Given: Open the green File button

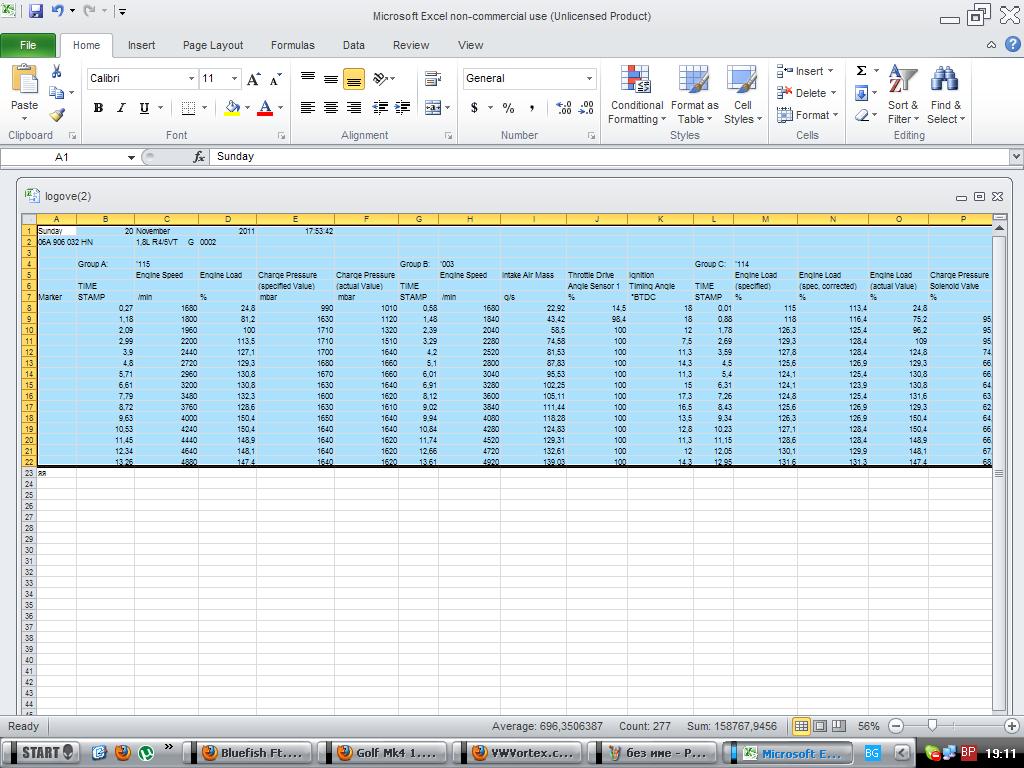Looking at the screenshot, I should coord(28,45).
